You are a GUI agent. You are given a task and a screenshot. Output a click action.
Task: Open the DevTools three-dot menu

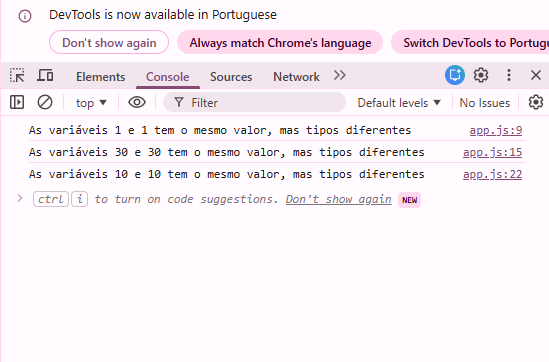(x=509, y=75)
